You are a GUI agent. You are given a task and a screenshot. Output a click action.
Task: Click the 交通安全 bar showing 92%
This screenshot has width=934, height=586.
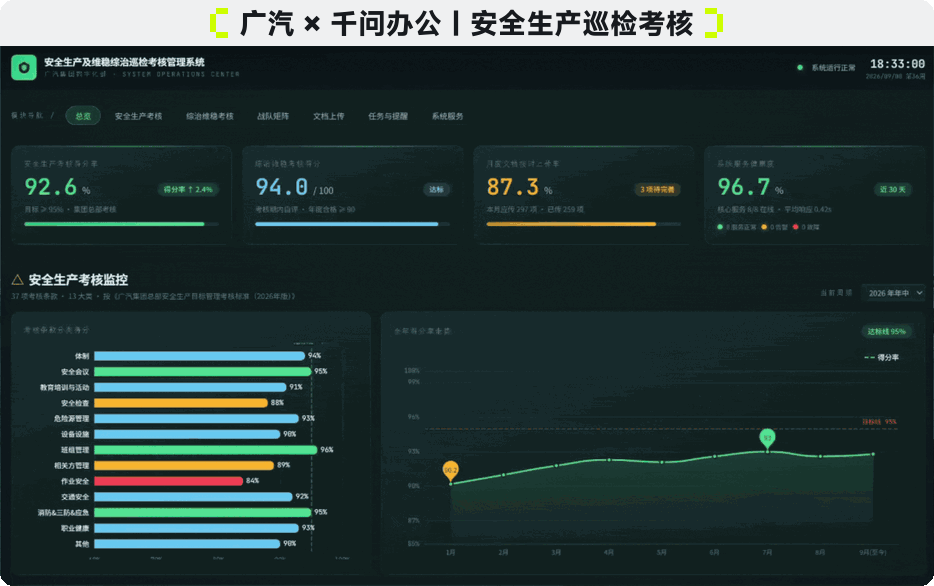coord(194,497)
